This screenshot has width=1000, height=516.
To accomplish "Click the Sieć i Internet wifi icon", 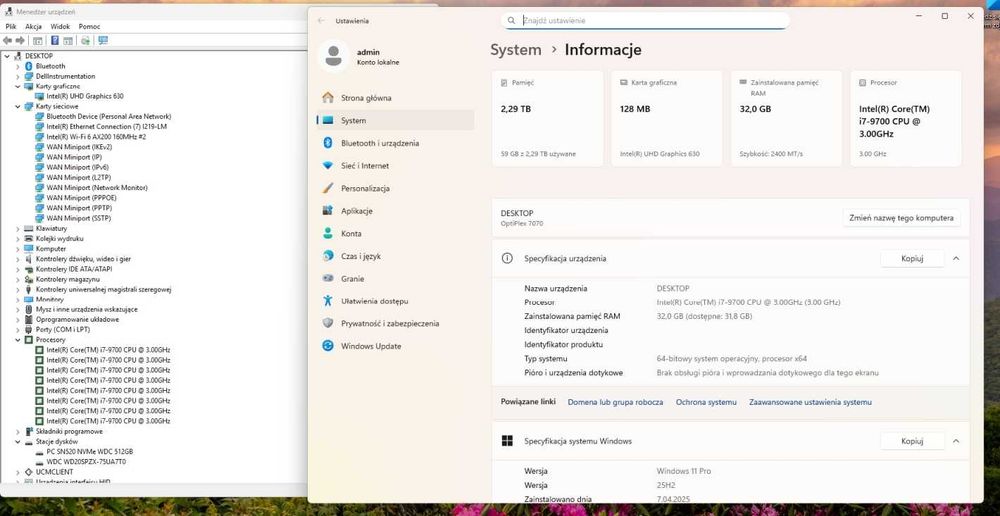I will [328, 165].
